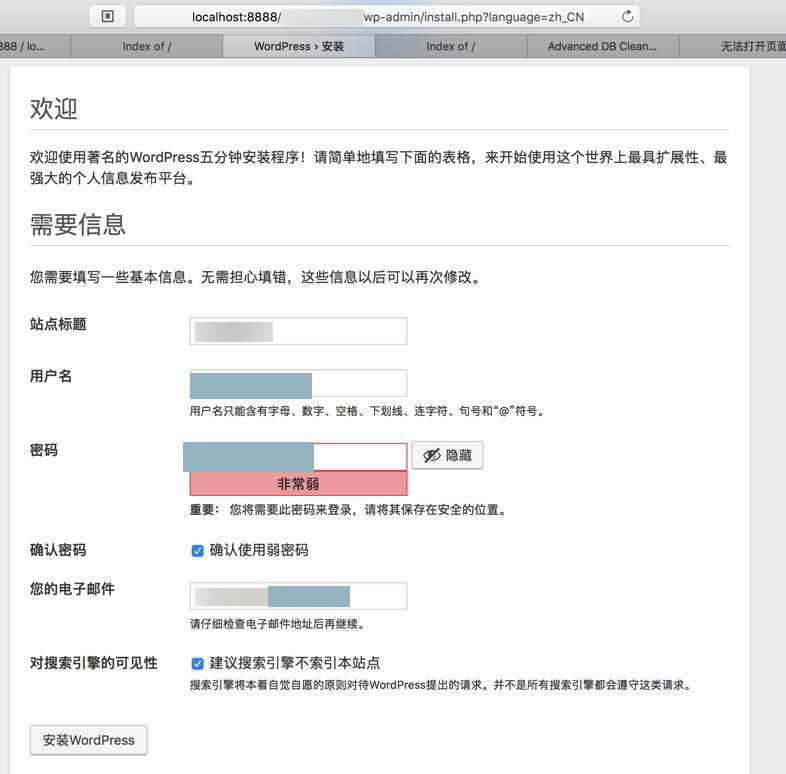786x774 pixels.
Task: Open the second 'Index of /' tab
Action: click(x=451, y=46)
